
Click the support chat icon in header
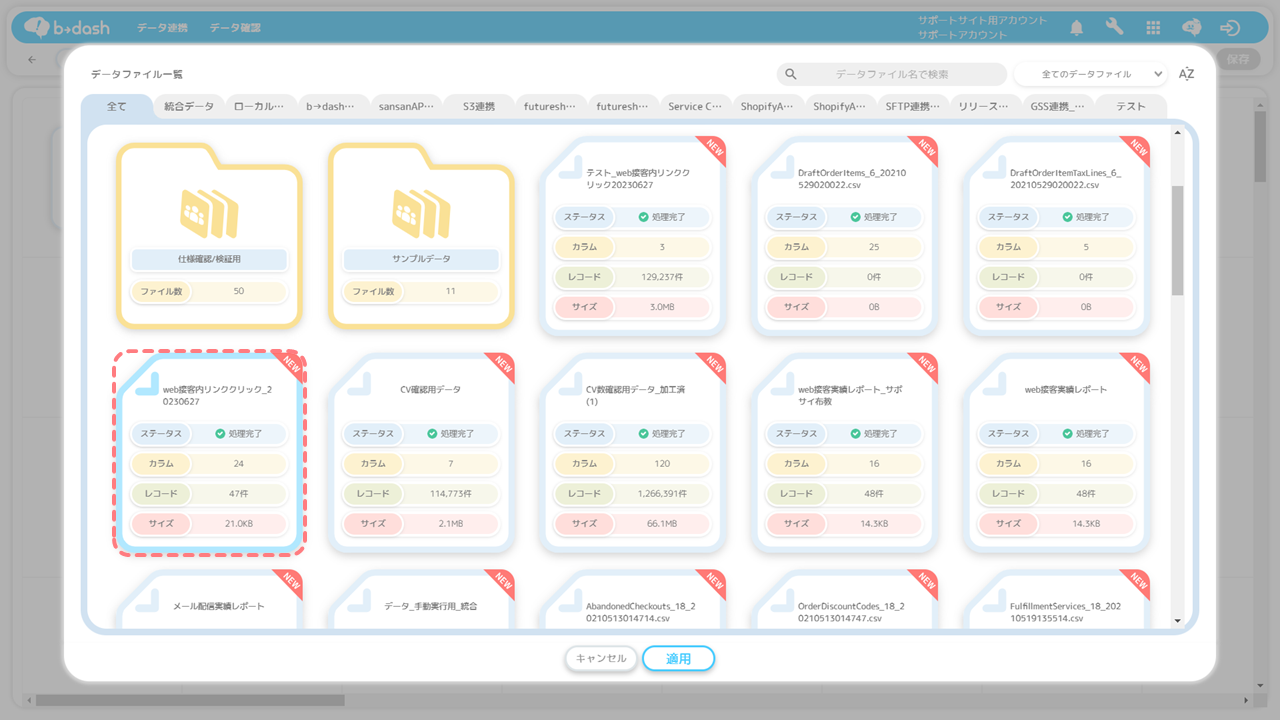(x=1191, y=28)
